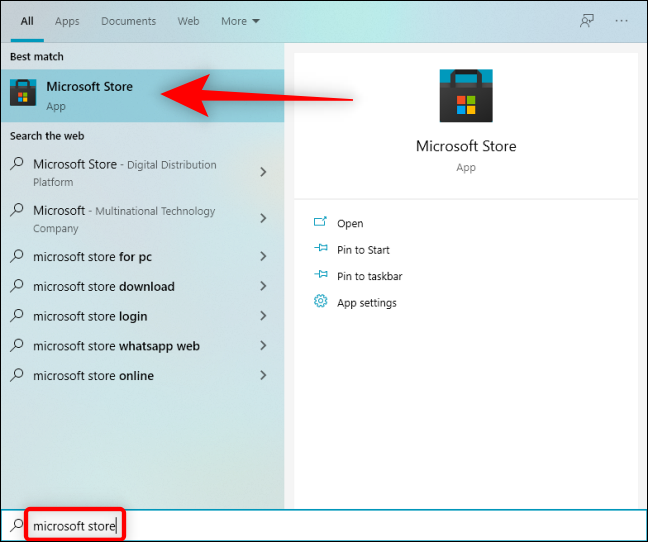Expand the Digital Distribution Platform result chevron

coord(263,172)
